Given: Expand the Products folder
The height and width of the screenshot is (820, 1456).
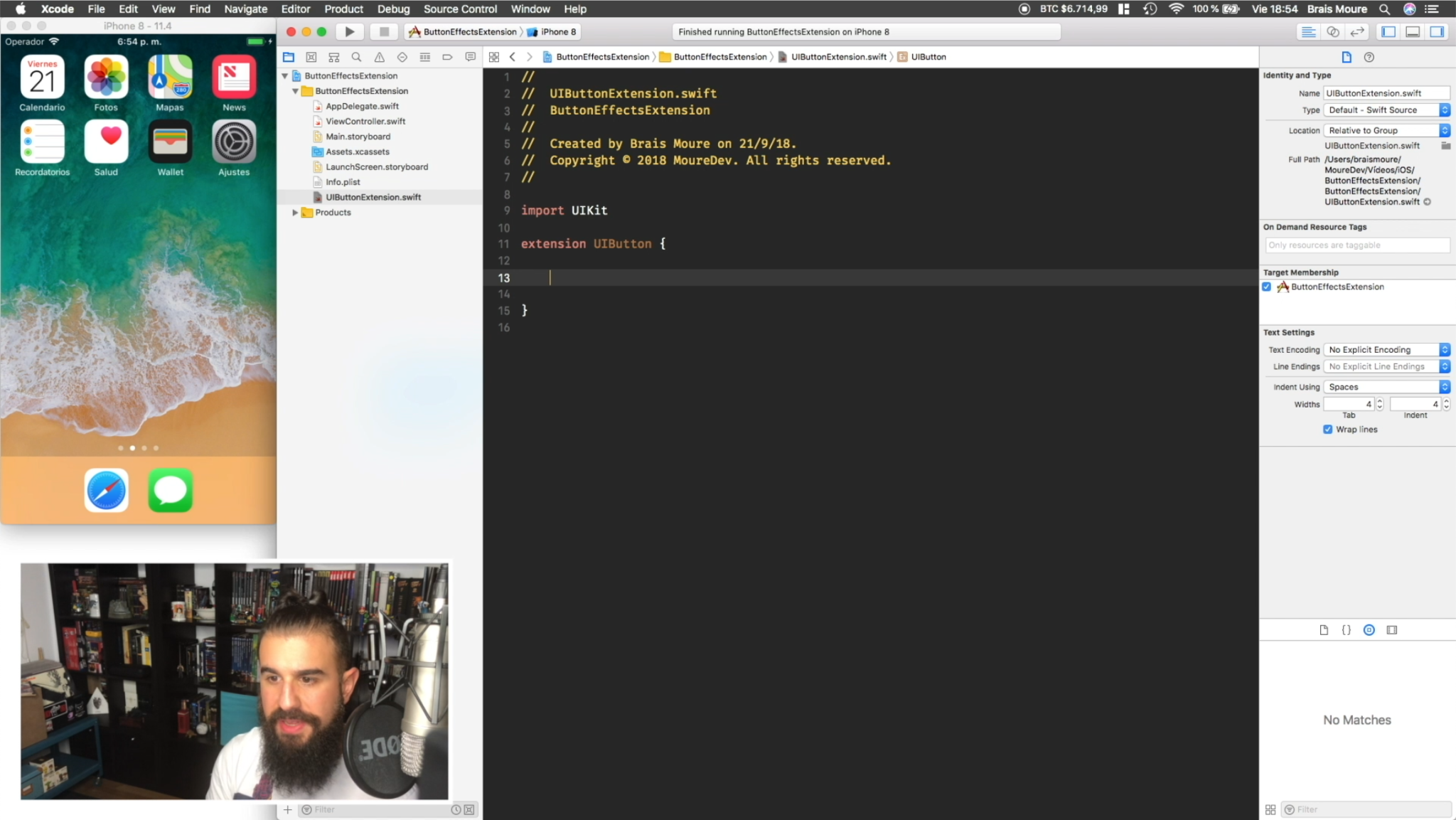Looking at the screenshot, I should pyautogui.click(x=295, y=213).
